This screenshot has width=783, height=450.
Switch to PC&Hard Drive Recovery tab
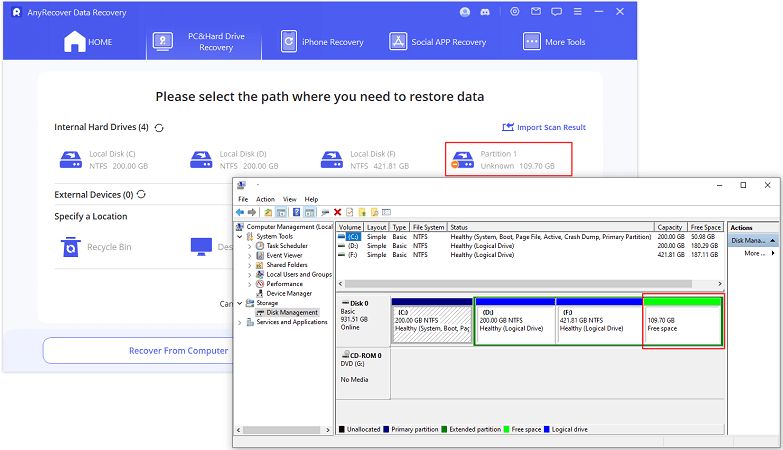[x=204, y=42]
